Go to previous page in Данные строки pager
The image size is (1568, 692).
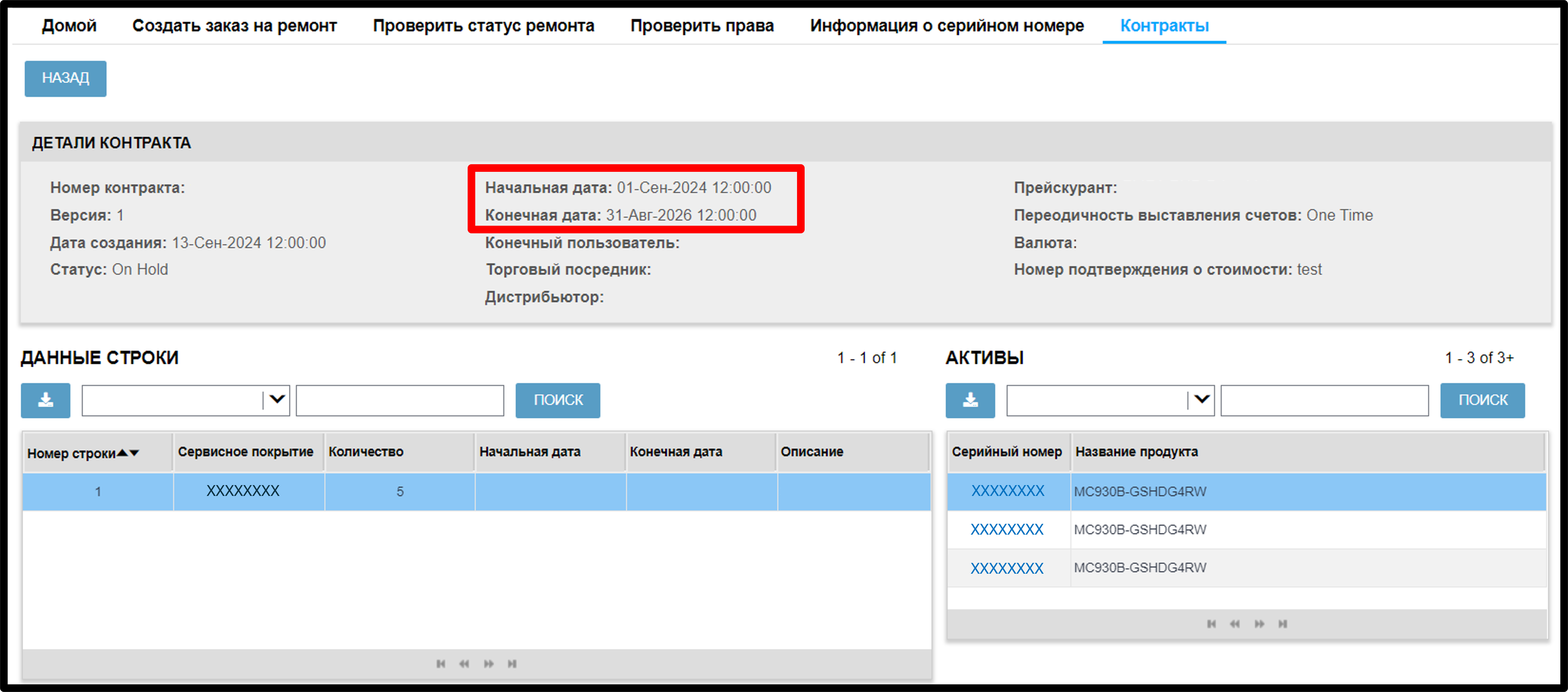(464, 663)
